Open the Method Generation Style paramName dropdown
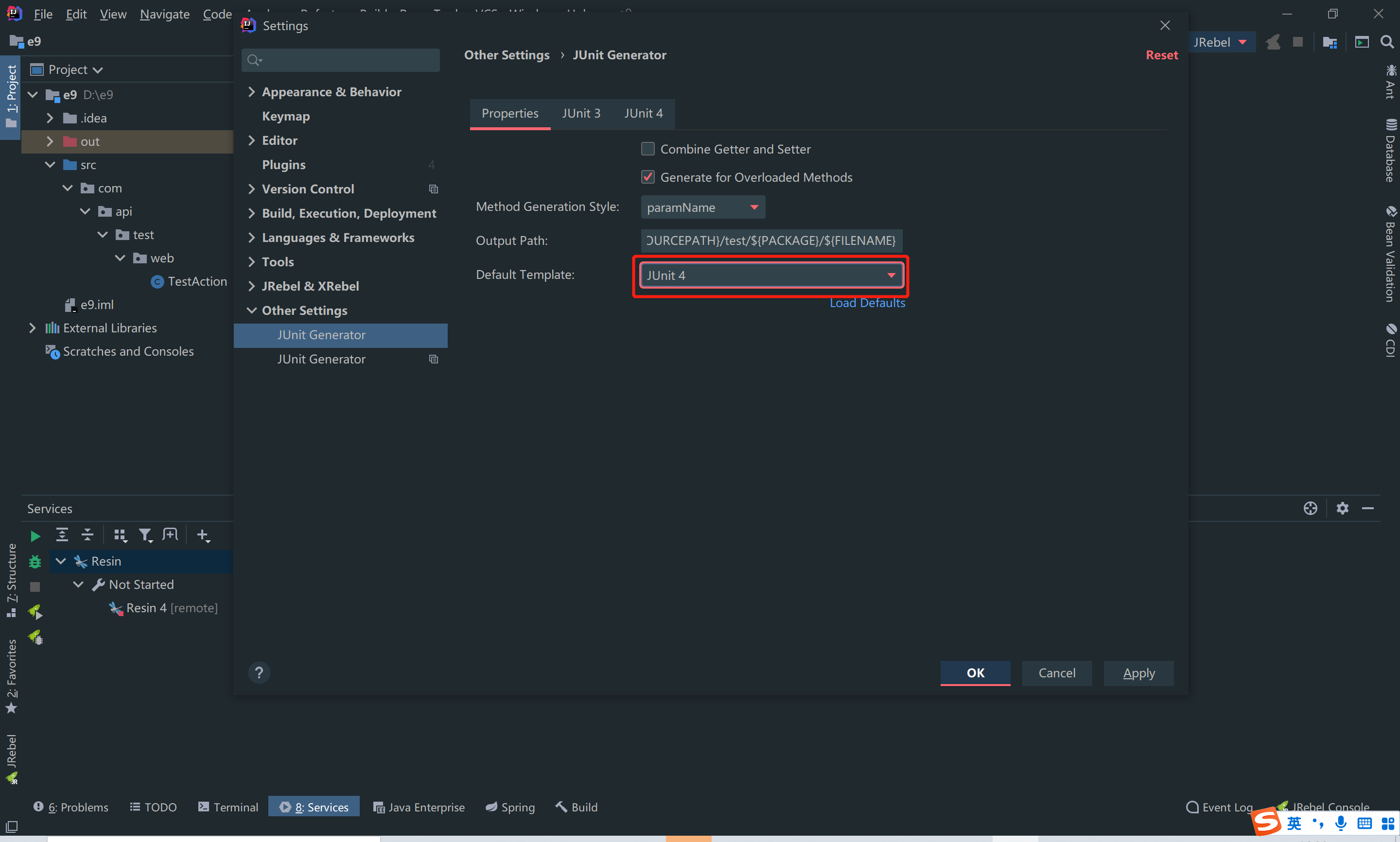 click(x=702, y=207)
